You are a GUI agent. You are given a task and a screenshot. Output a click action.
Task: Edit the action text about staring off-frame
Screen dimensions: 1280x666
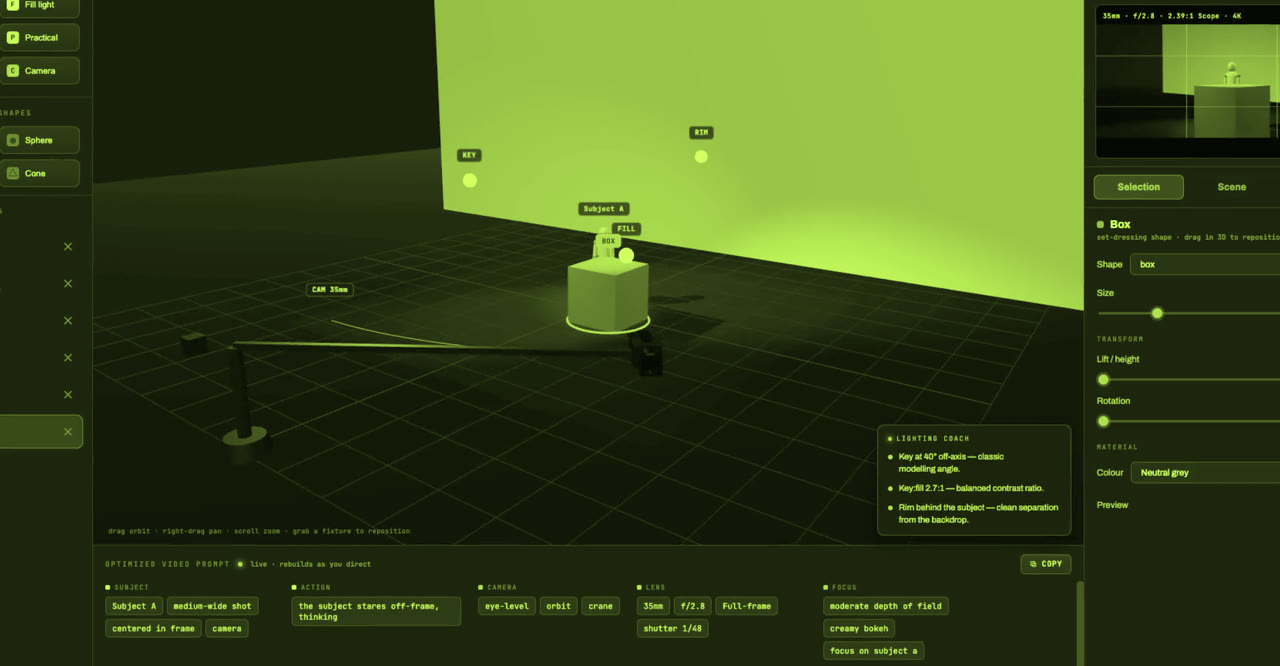pyautogui.click(x=376, y=611)
